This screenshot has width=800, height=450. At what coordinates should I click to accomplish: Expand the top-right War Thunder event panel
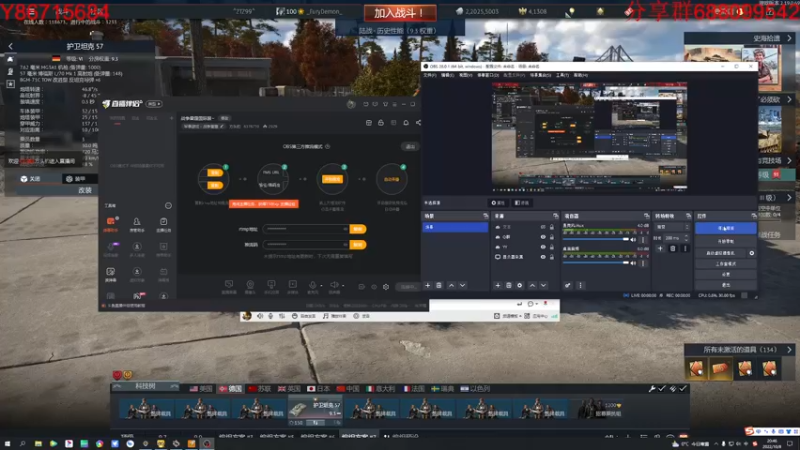pyautogui.click(x=789, y=38)
